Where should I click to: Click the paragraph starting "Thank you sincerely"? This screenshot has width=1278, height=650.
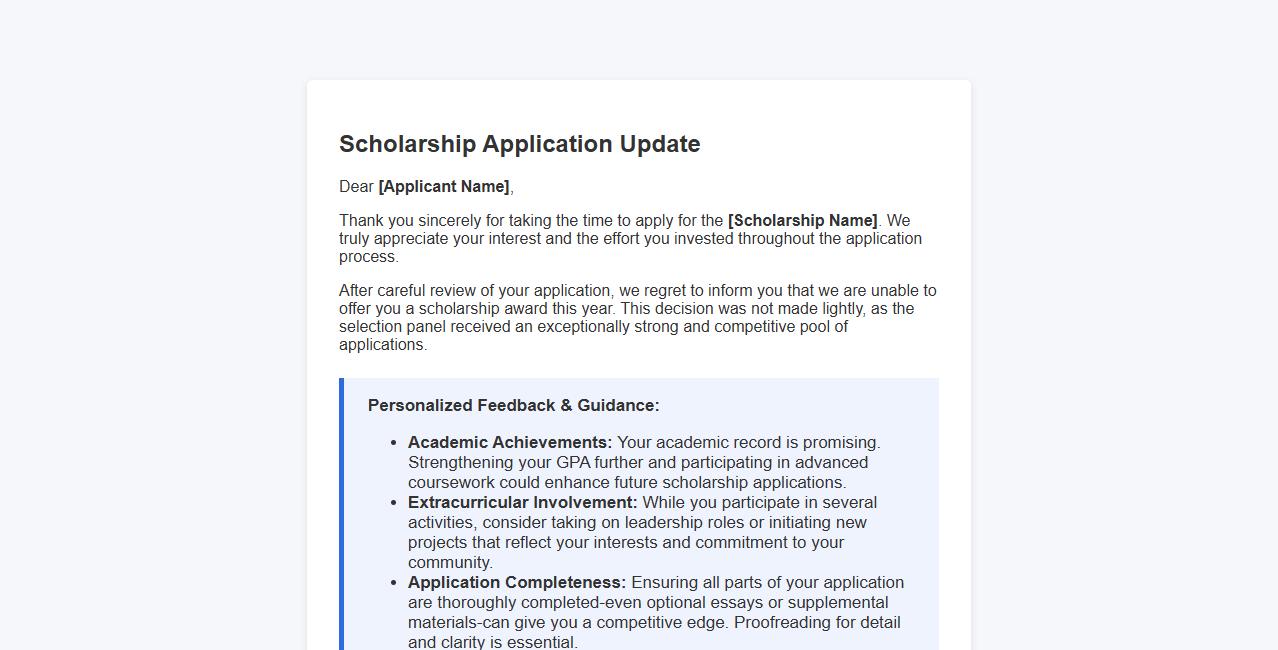pyautogui.click(x=630, y=239)
